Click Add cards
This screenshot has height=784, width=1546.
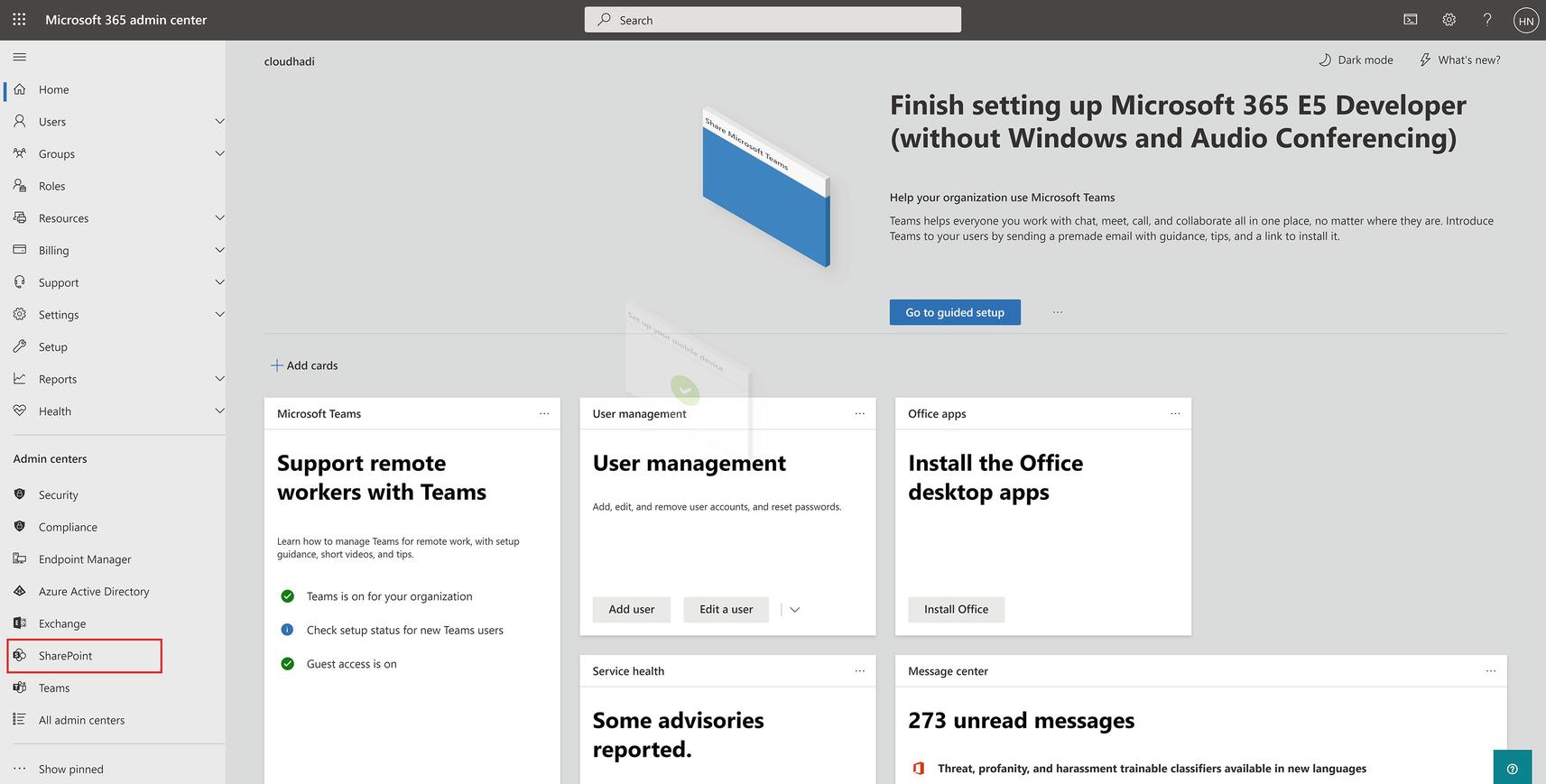click(x=304, y=365)
